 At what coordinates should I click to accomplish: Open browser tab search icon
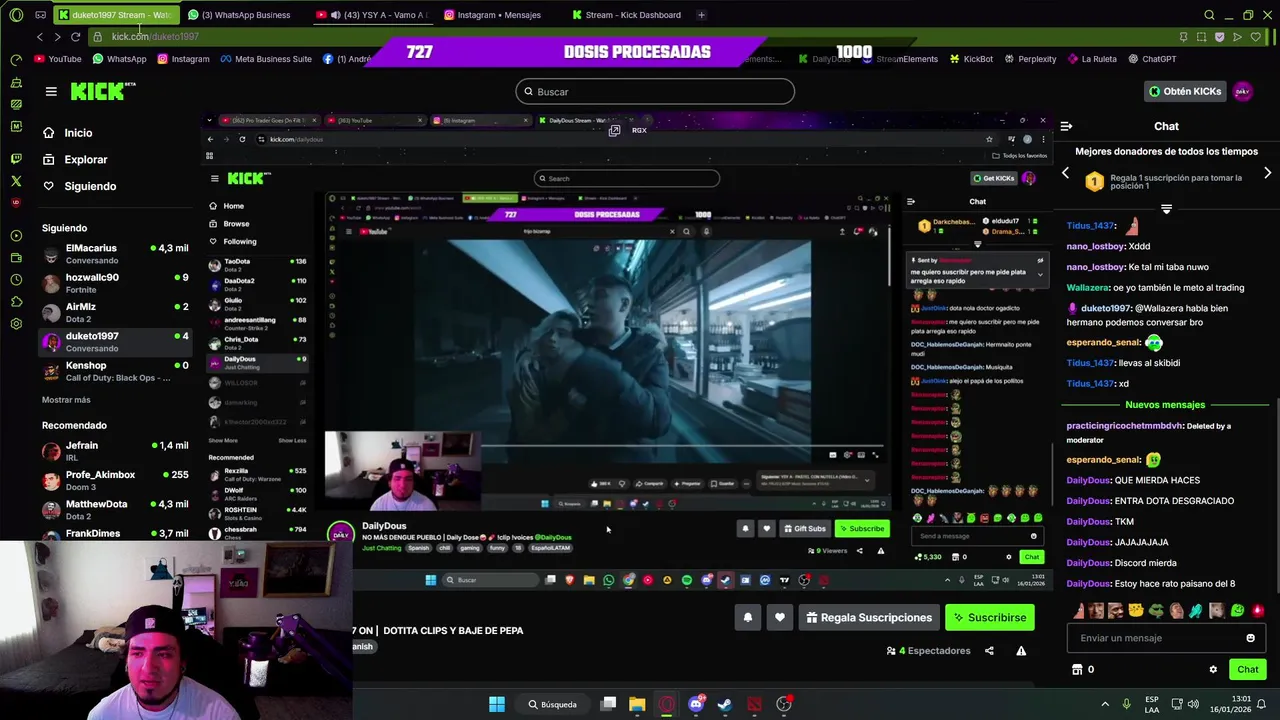pyautogui.click(x=1209, y=15)
